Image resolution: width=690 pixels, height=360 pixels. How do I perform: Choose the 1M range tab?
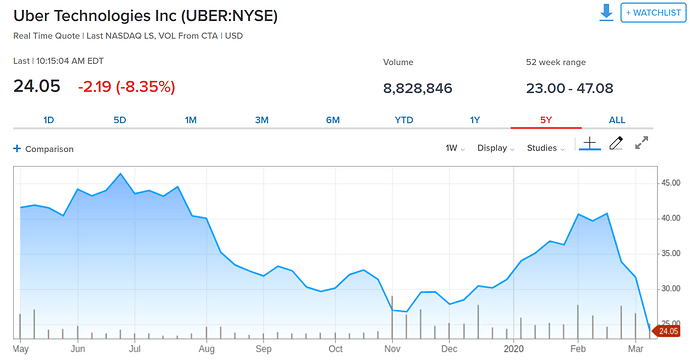tap(191, 120)
